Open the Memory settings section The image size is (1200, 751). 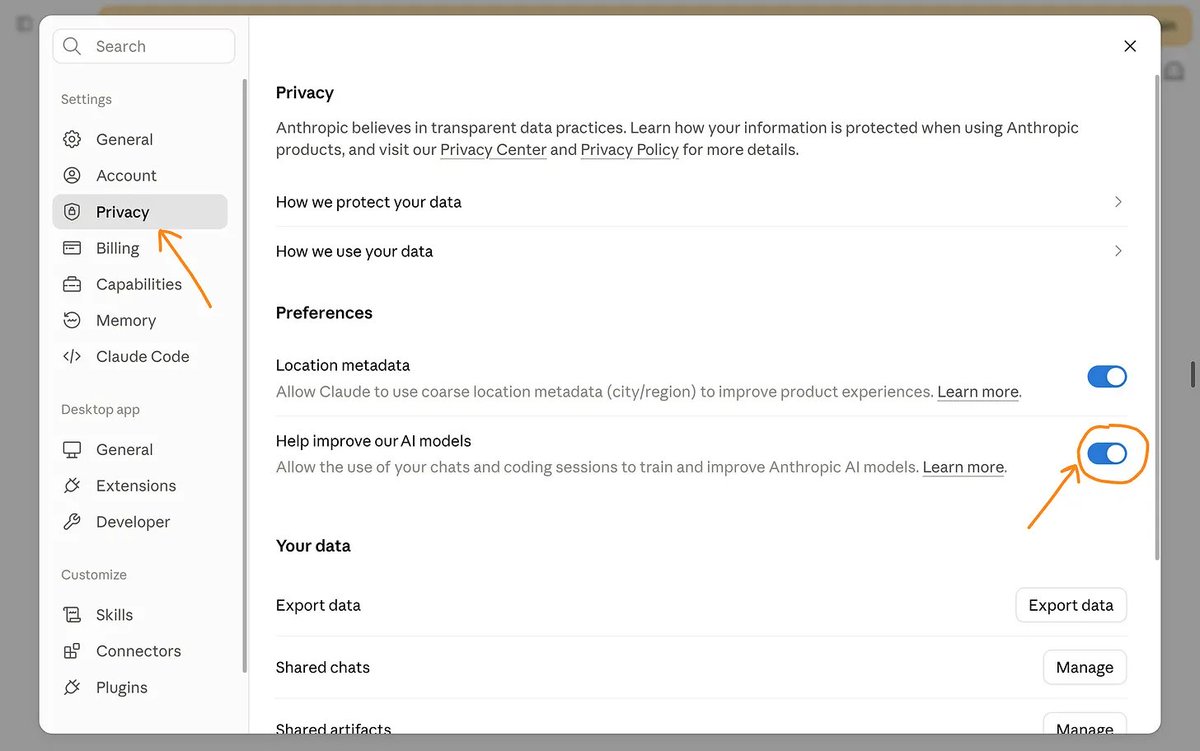(140, 320)
